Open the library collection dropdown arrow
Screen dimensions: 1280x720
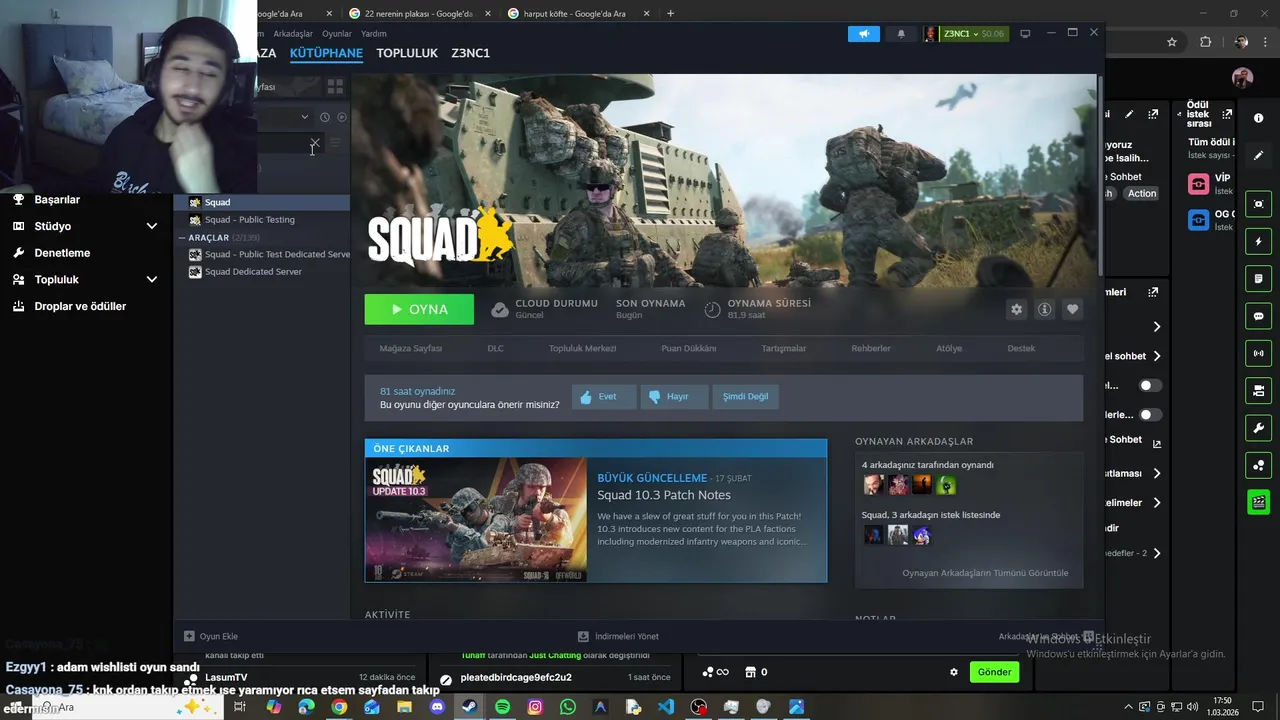[305, 117]
